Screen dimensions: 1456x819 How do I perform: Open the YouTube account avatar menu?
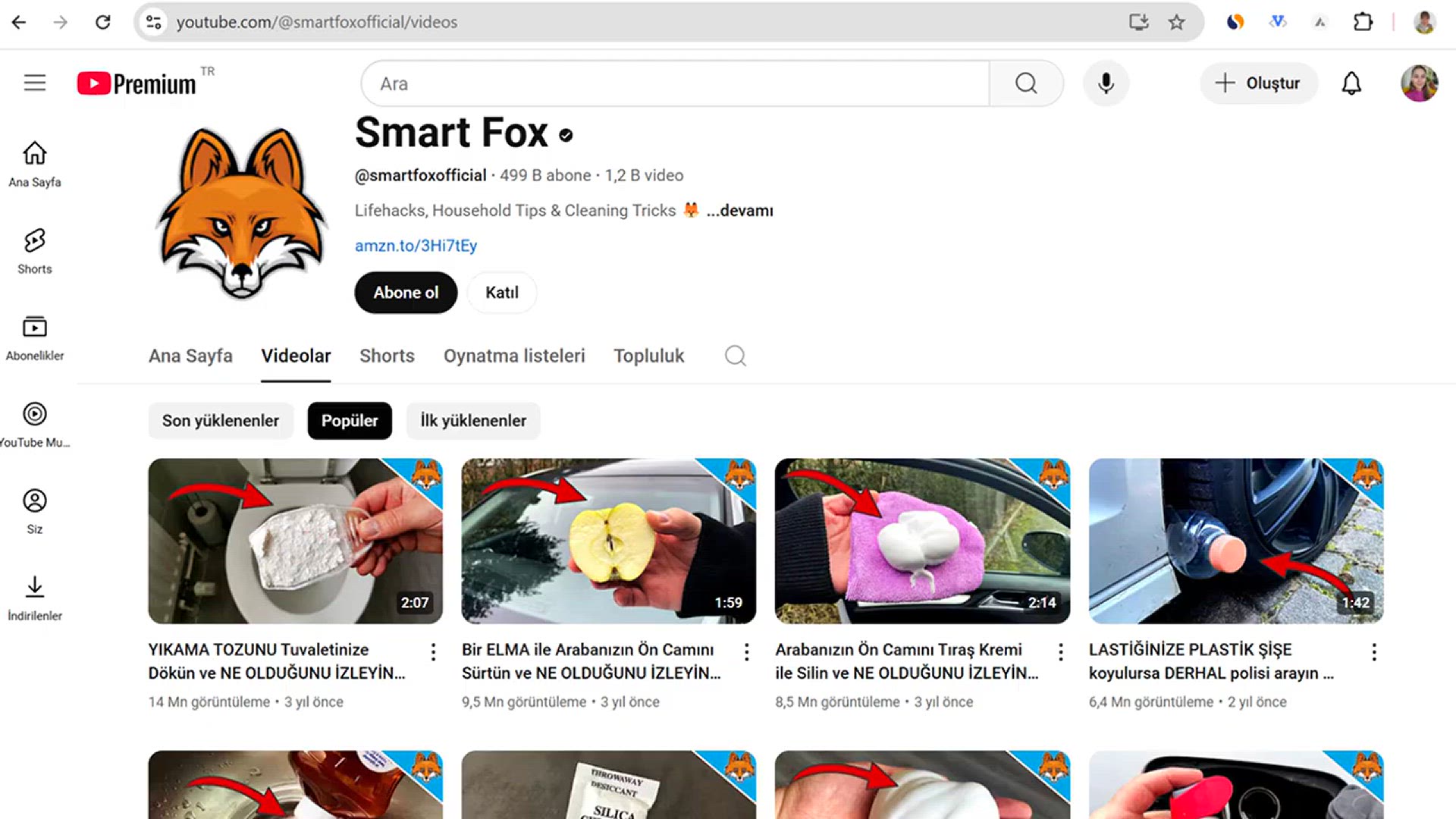1419,83
